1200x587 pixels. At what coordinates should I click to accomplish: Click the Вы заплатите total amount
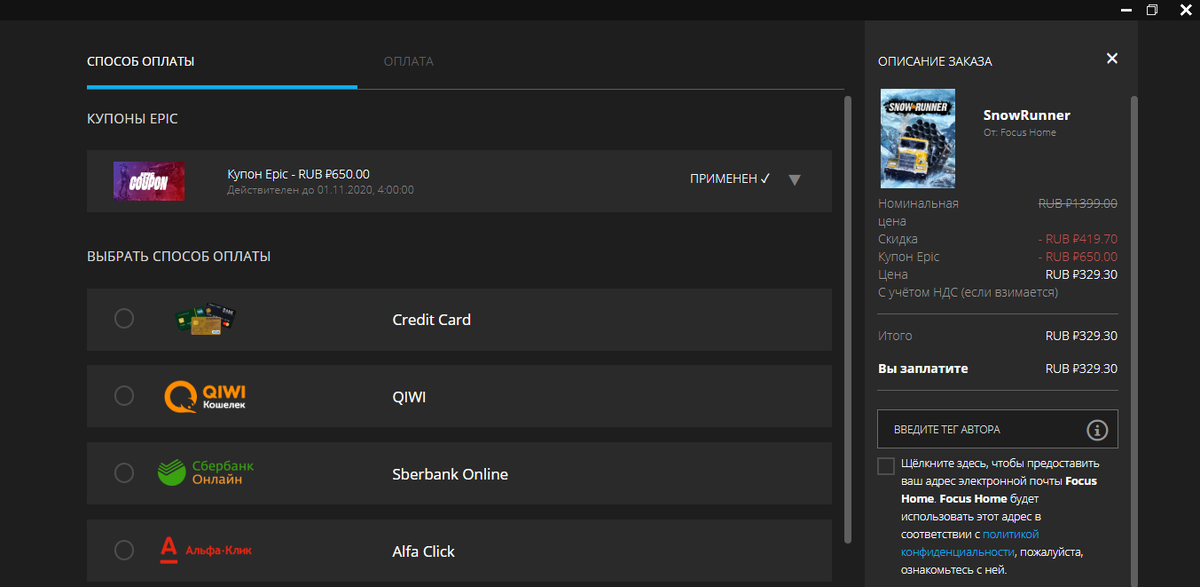tap(1081, 368)
